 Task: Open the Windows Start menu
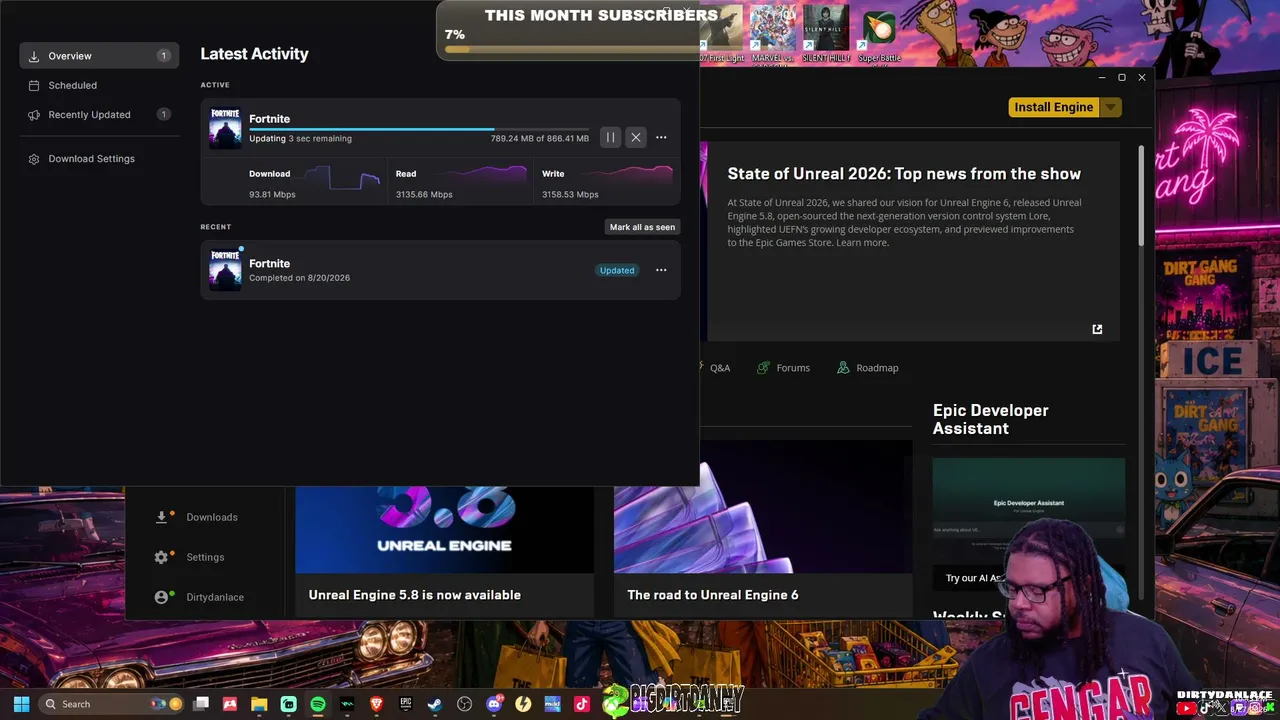[21, 704]
